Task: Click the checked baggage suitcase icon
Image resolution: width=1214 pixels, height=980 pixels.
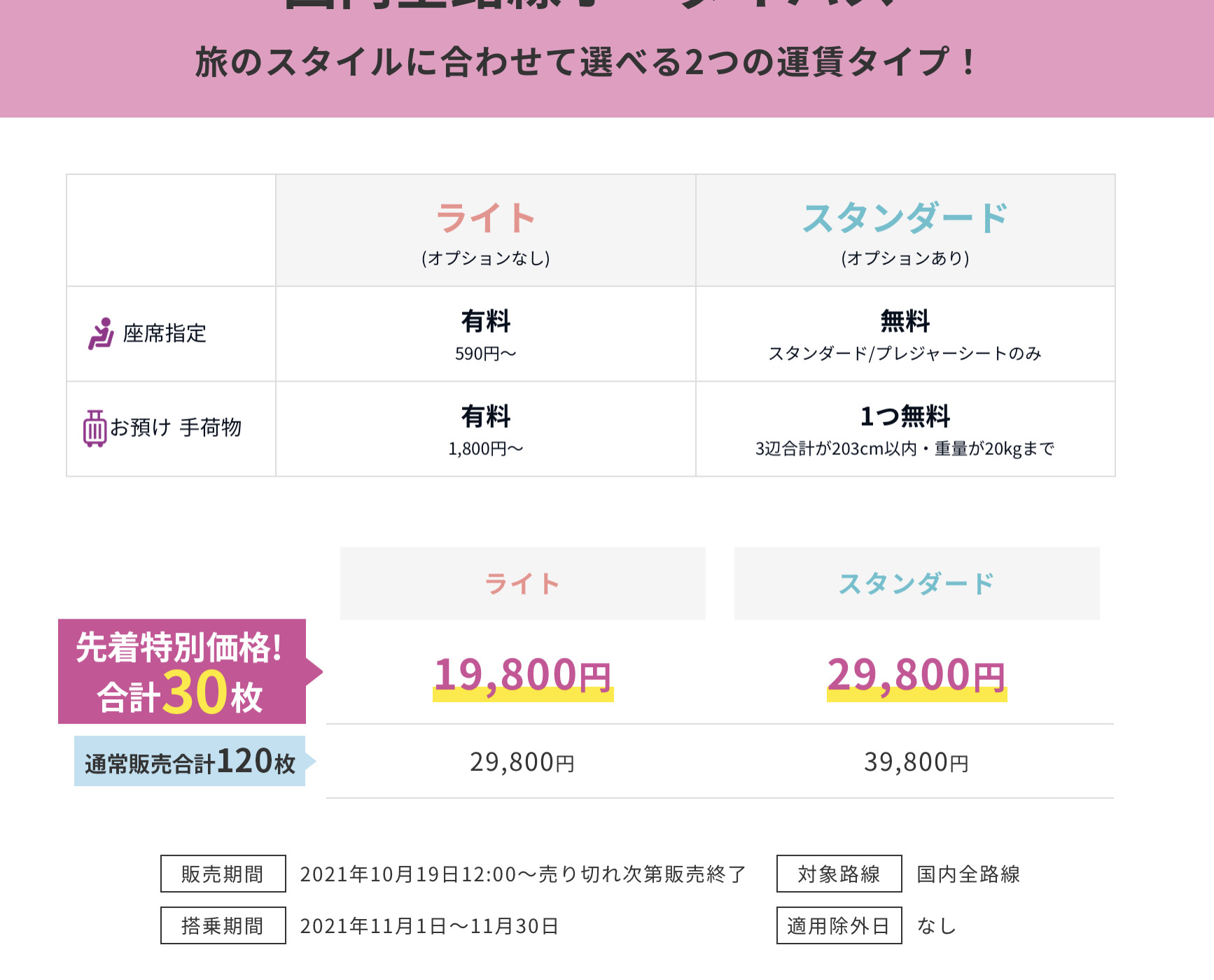Action: (95, 428)
